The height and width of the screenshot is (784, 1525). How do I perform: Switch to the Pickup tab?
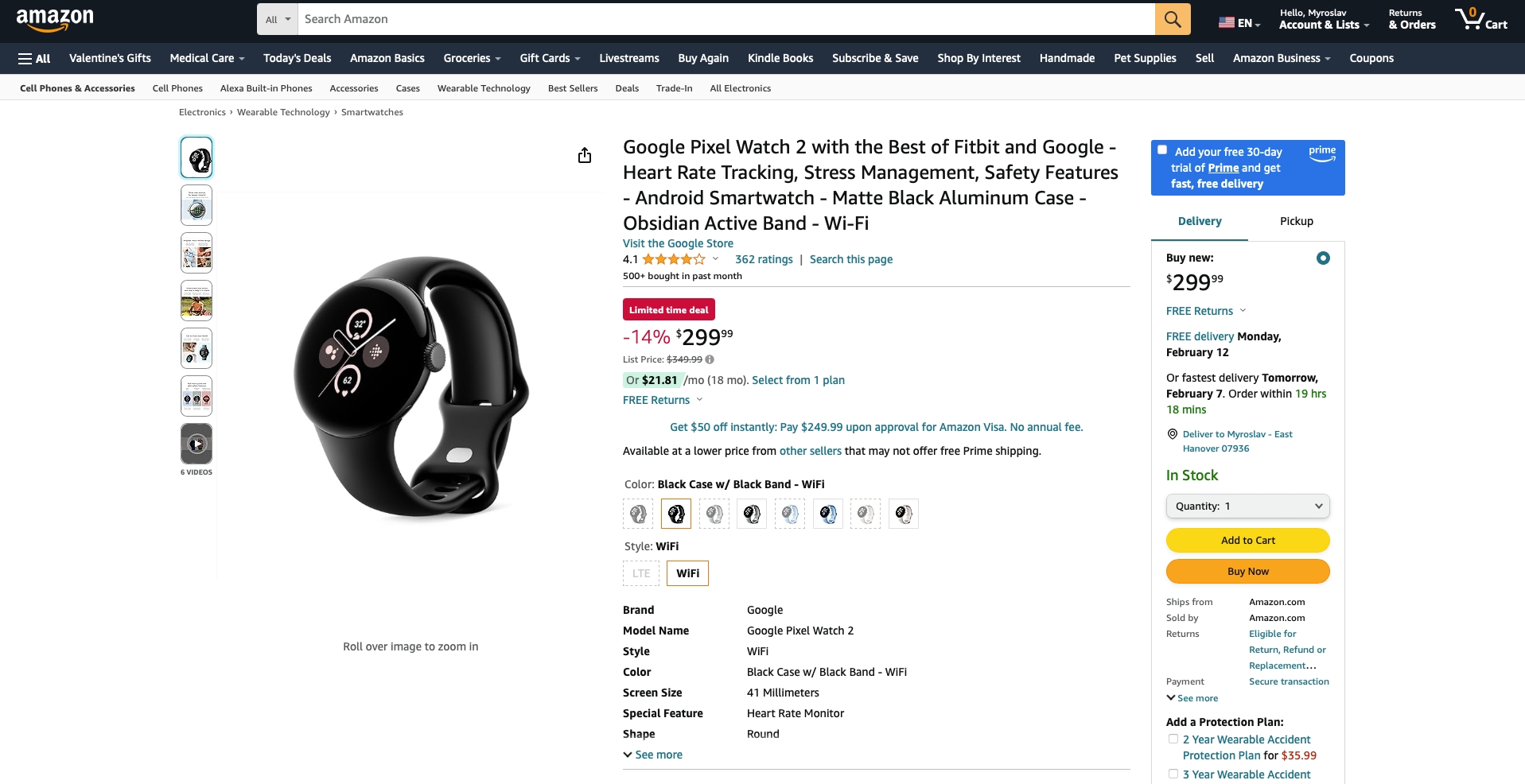1296,221
